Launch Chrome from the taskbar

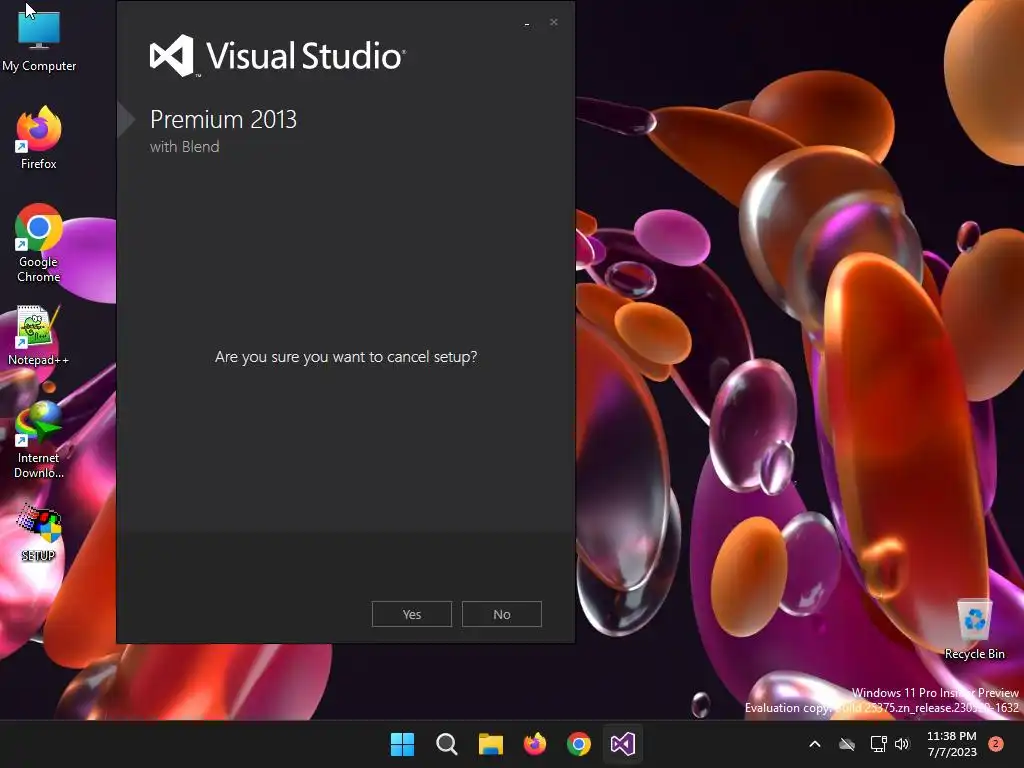579,744
